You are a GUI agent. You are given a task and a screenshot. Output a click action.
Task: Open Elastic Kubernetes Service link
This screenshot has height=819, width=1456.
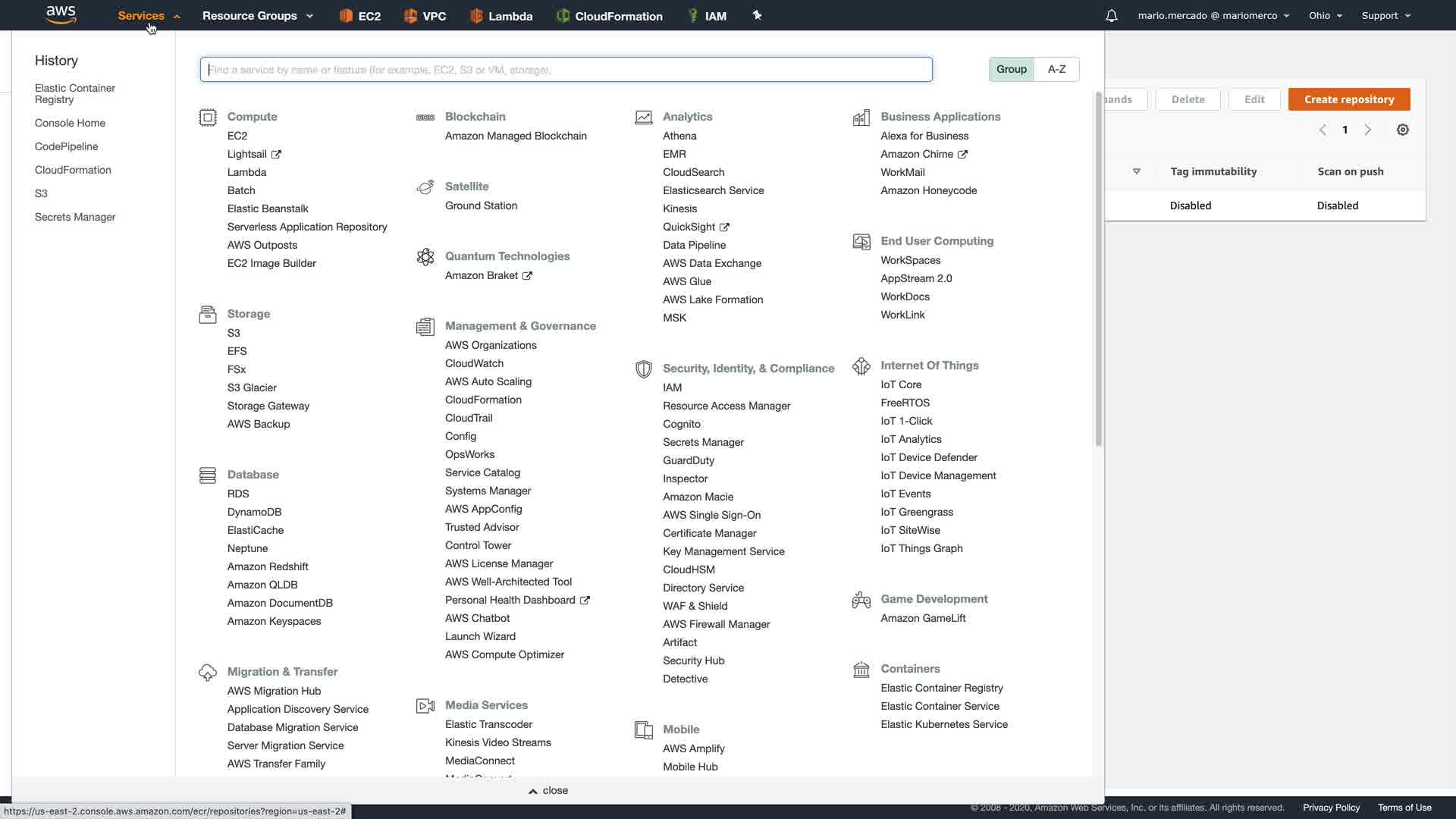tap(943, 724)
